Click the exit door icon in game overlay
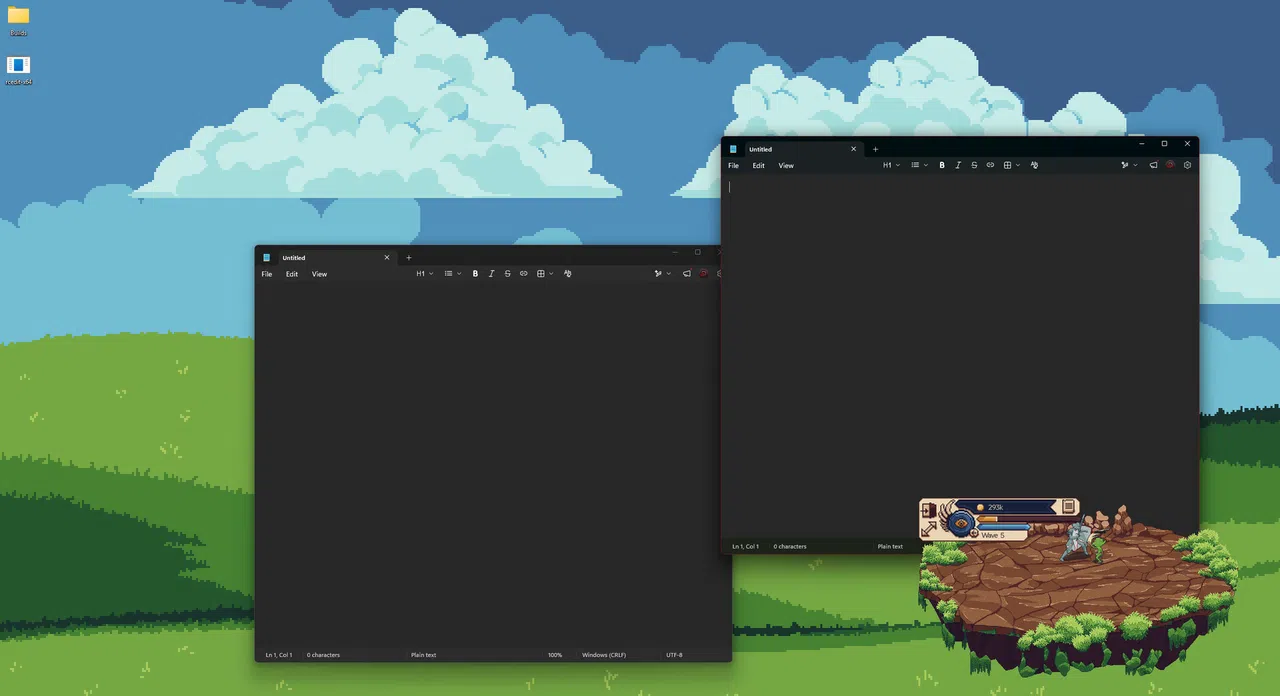 coord(929,510)
